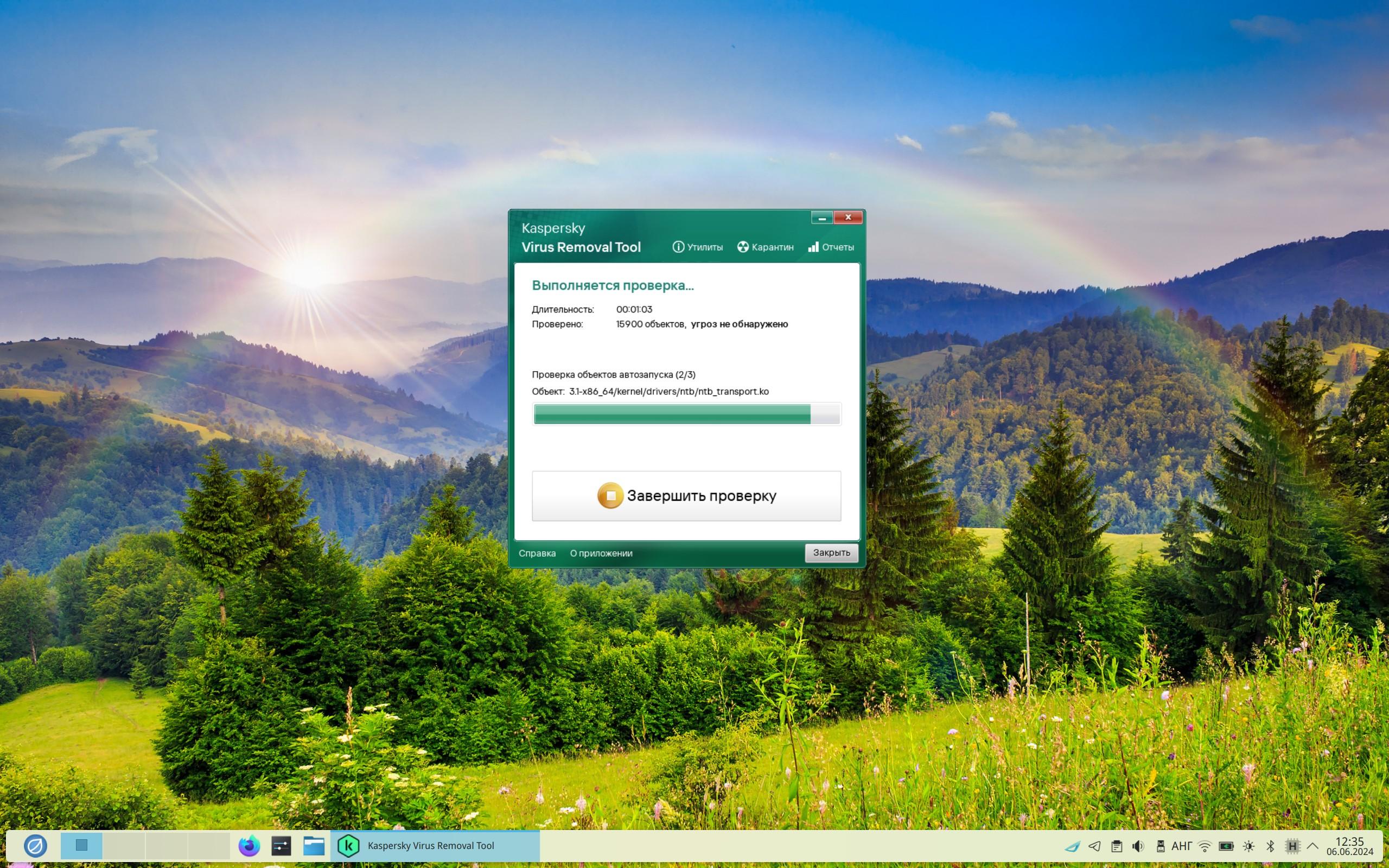Screen dimensions: 1389x868
Task: Open the volume control tray icon
Action: (1138, 846)
